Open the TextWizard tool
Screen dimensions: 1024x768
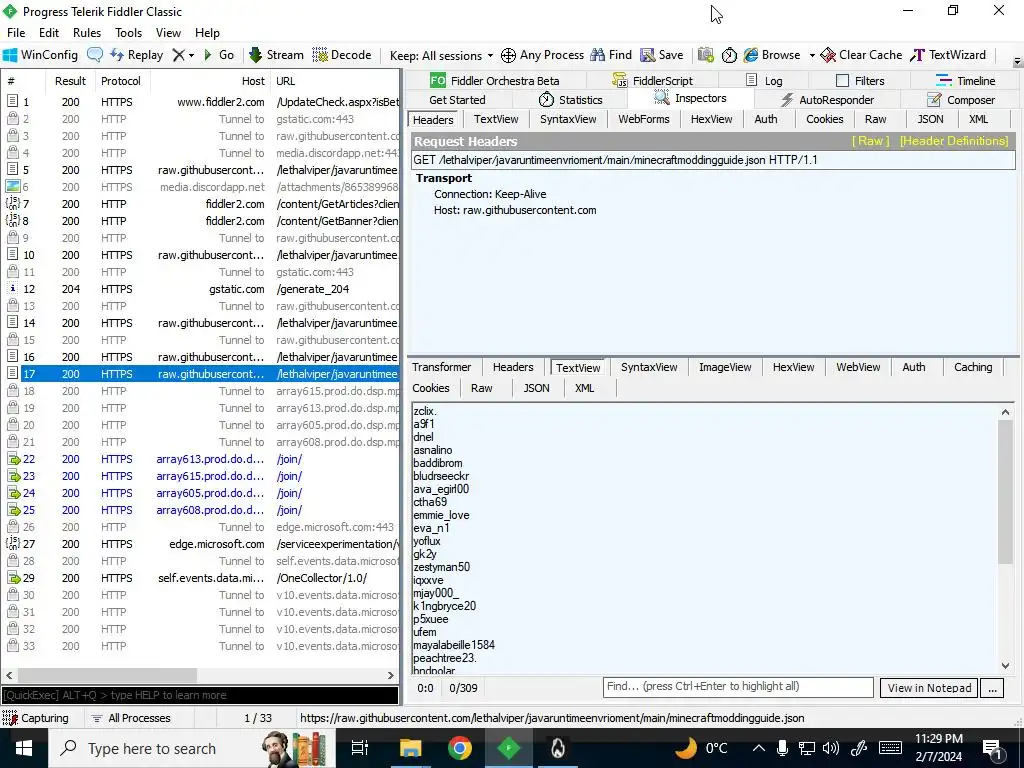[948, 55]
